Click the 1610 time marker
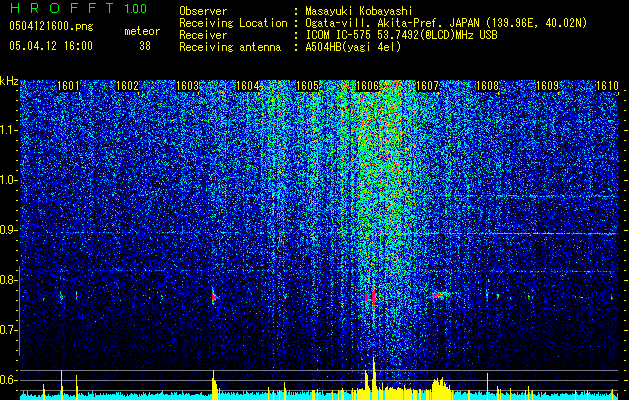 [x=607, y=86]
